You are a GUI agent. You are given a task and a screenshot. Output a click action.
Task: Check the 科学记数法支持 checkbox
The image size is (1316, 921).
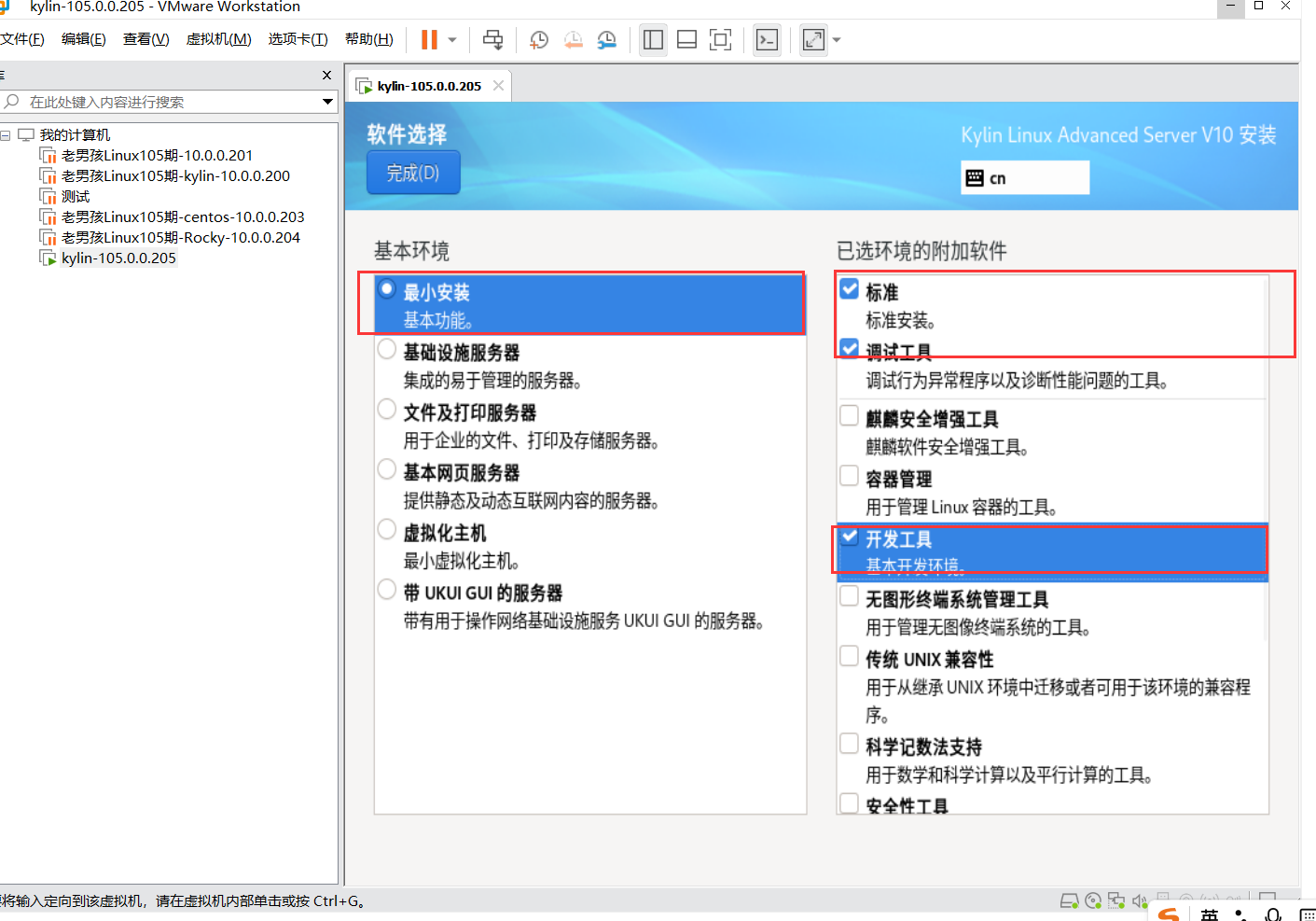[850, 744]
